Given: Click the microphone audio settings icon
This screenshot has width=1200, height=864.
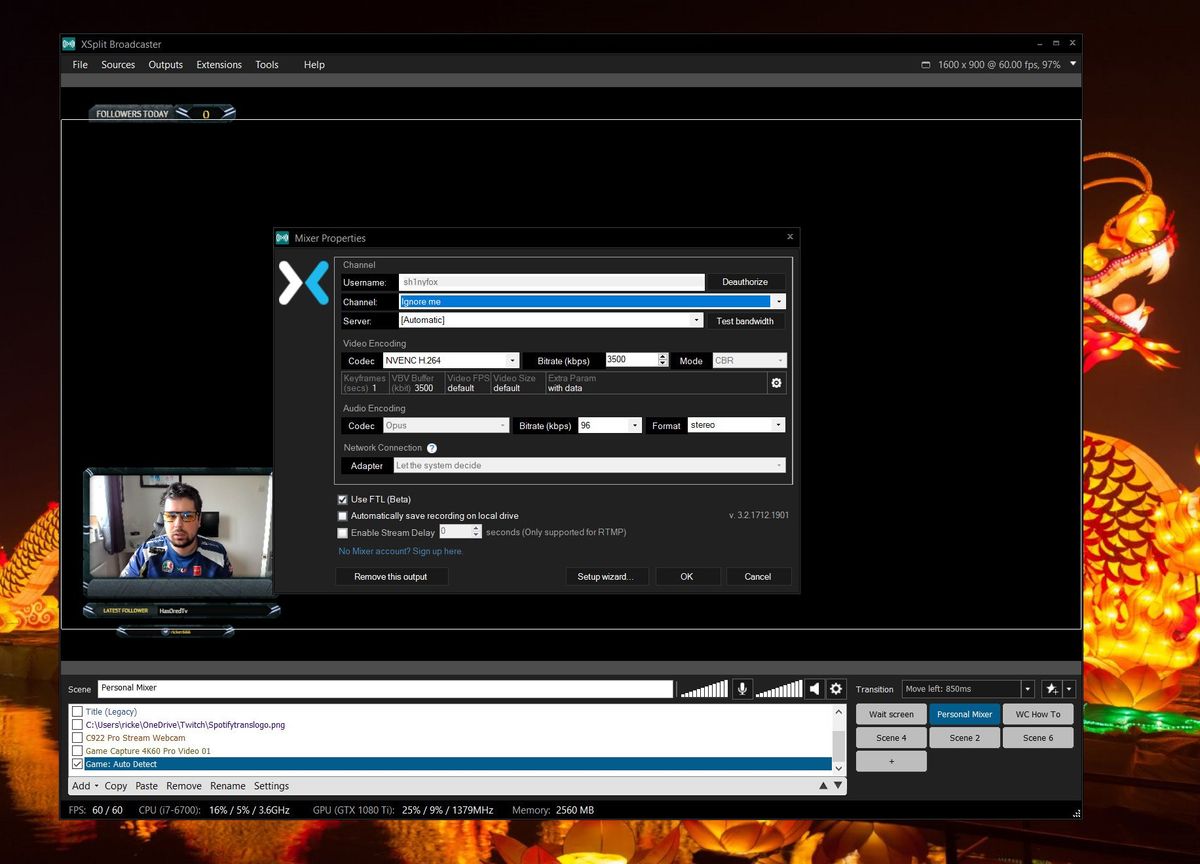Looking at the screenshot, I should click(x=741, y=688).
